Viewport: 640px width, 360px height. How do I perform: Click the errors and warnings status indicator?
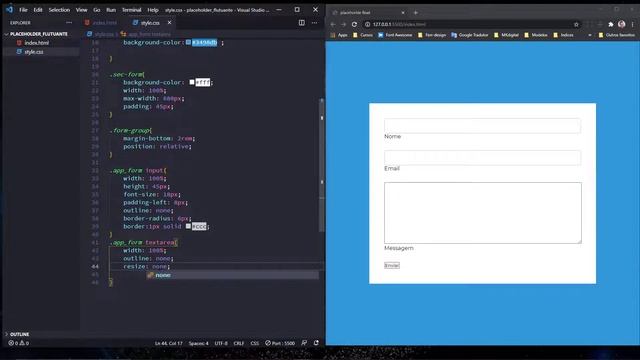(19, 343)
